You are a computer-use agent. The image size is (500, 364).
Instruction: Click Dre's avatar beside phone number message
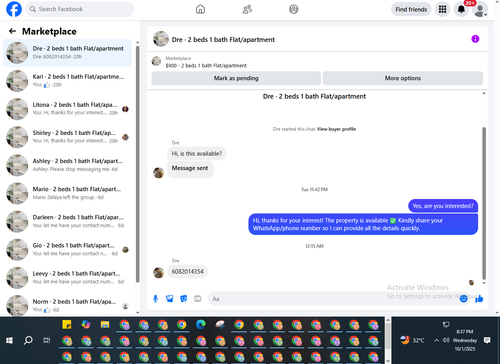[x=158, y=272]
